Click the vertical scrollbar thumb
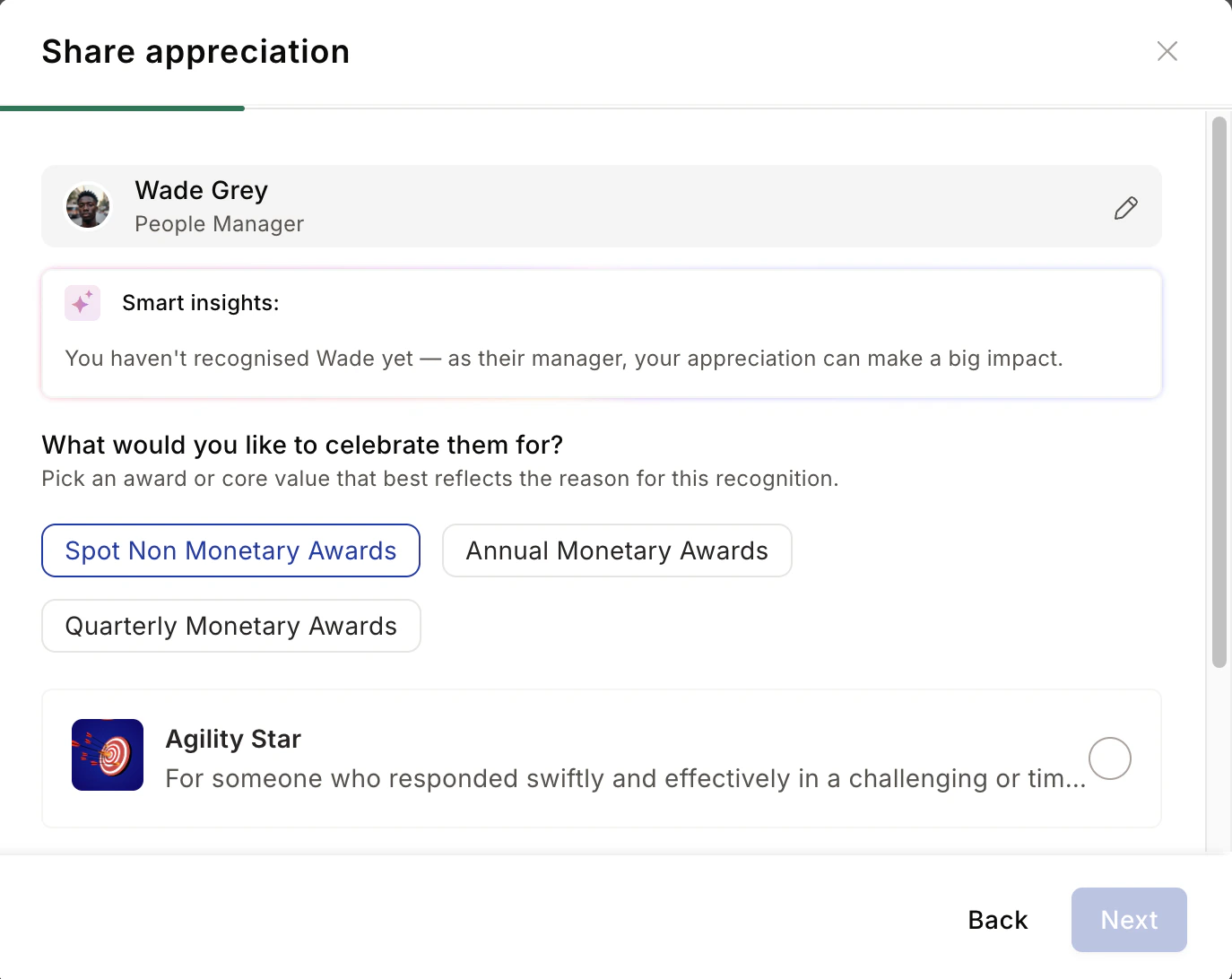The image size is (1232, 979). coord(1219,393)
